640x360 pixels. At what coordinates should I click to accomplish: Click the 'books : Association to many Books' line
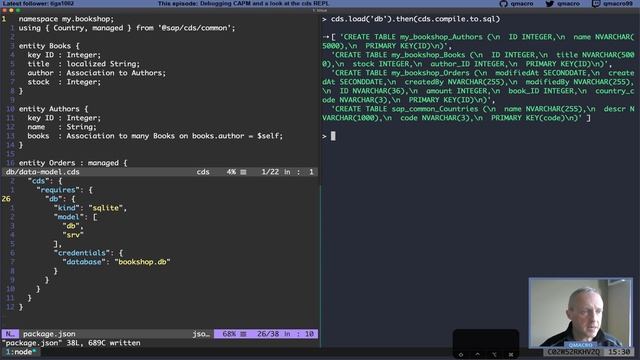tap(155, 136)
